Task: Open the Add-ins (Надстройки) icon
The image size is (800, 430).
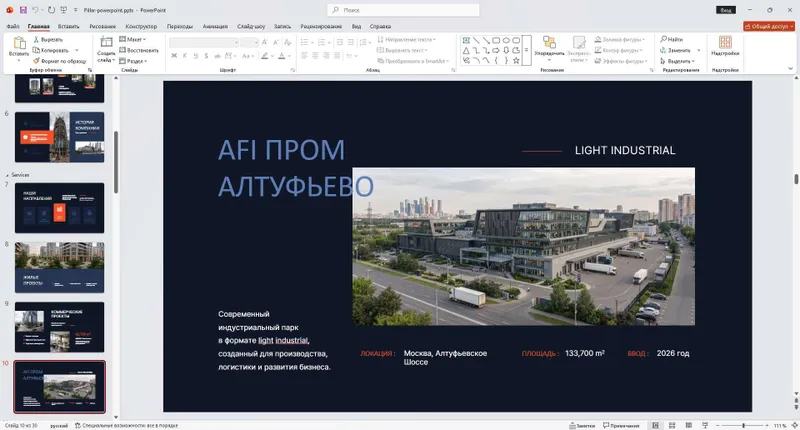Action: tap(725, 42)
